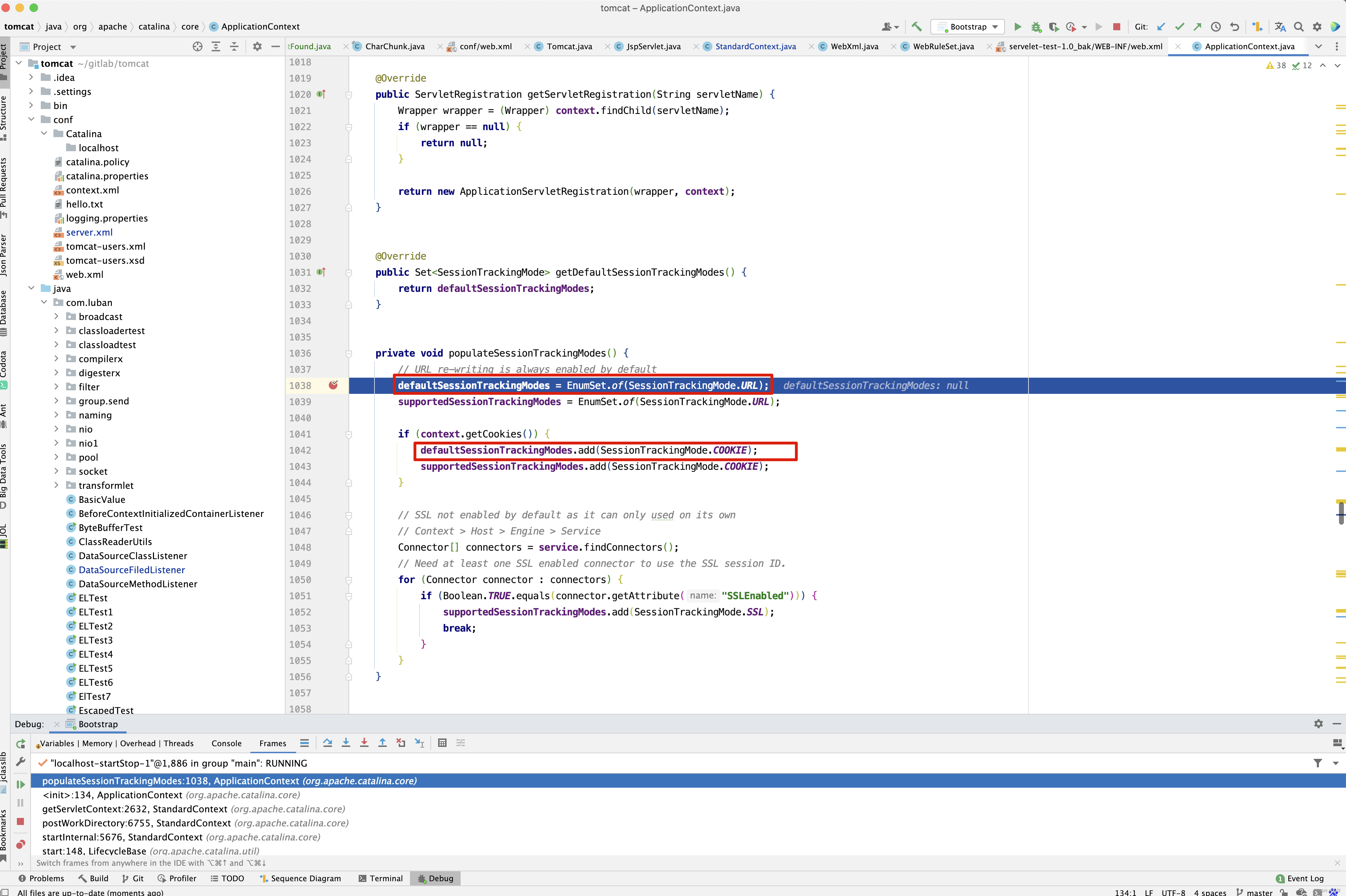Click Step Out debugger icon

point(382,743)
